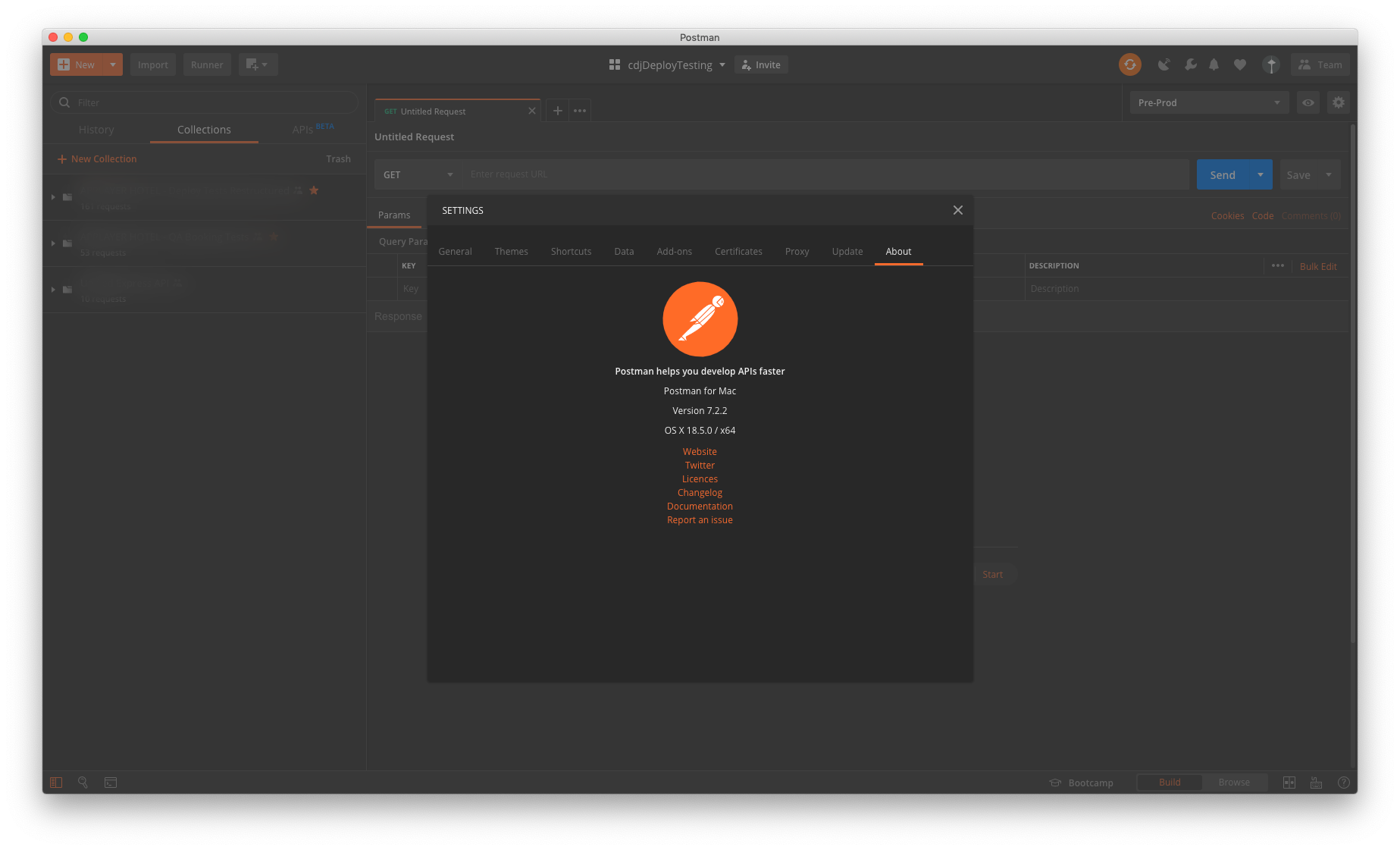Switch to the Themes settings tab
The width and height of the screenshot is (1400, 850).
(511, 251)
